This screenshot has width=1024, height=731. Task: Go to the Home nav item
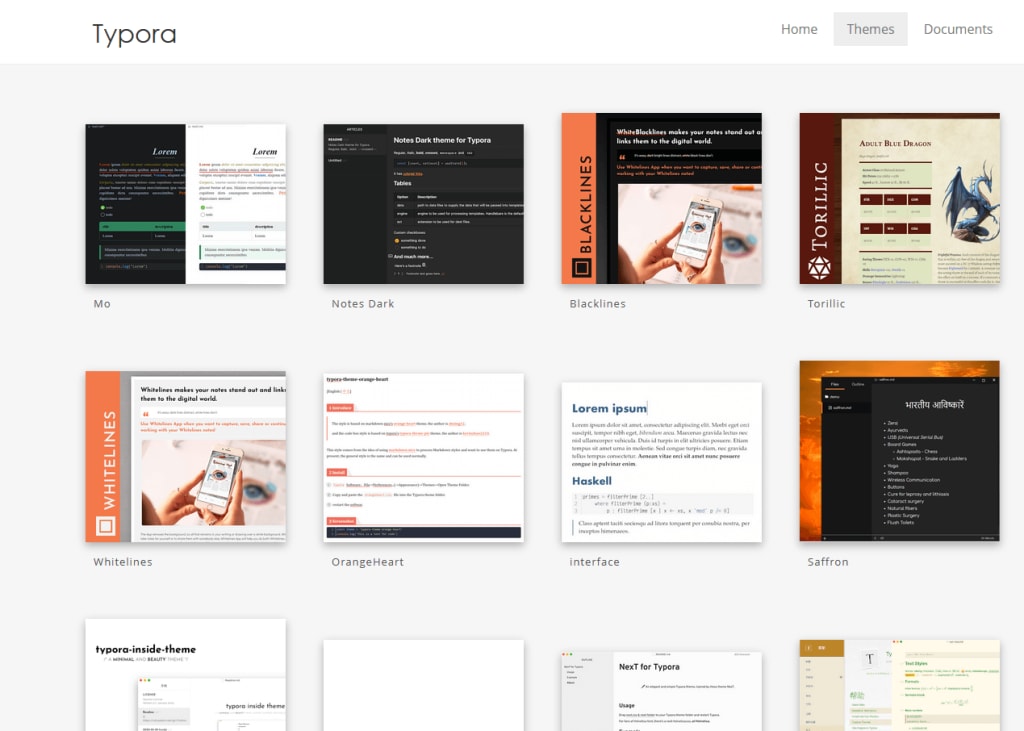pos(799,29)
